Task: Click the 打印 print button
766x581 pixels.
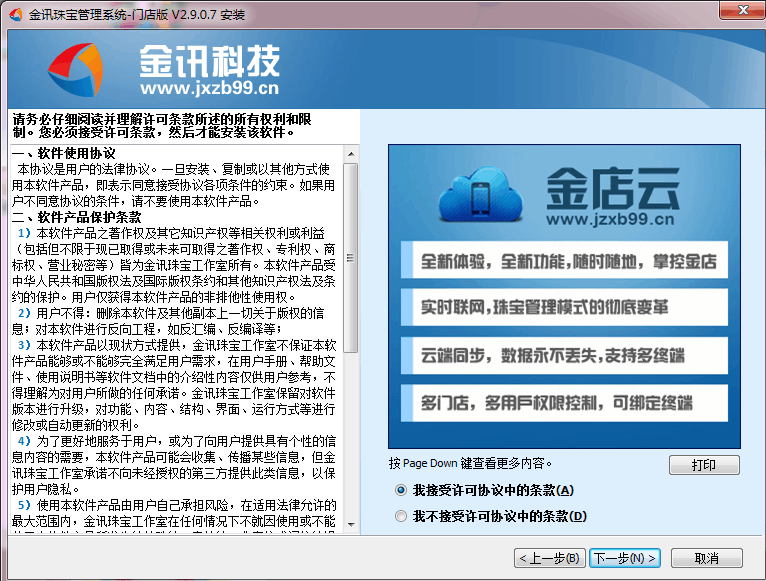Action: pyautogui.click(x=704, y=465)
